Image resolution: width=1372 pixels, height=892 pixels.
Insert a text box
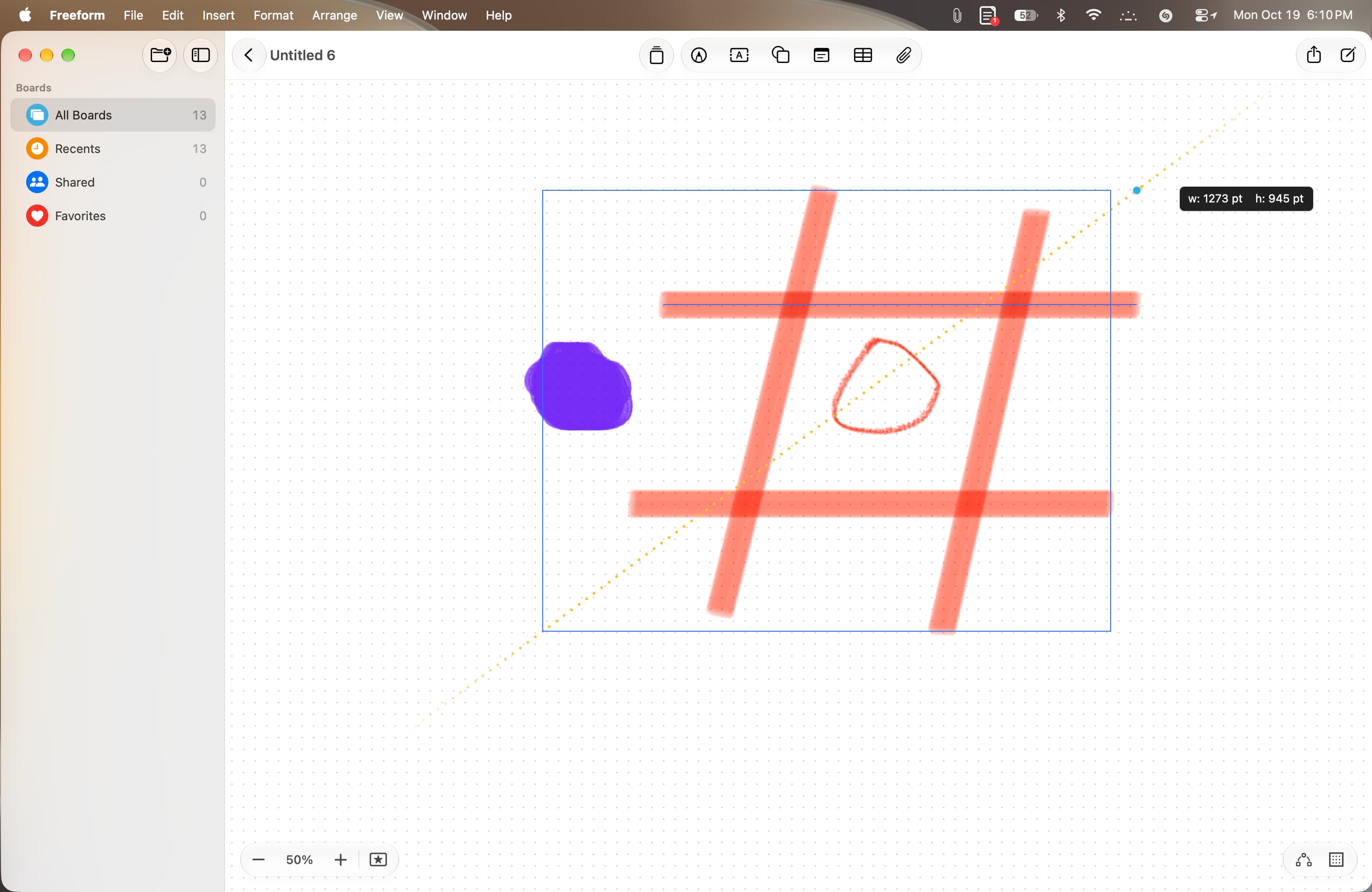click(740, 56)
